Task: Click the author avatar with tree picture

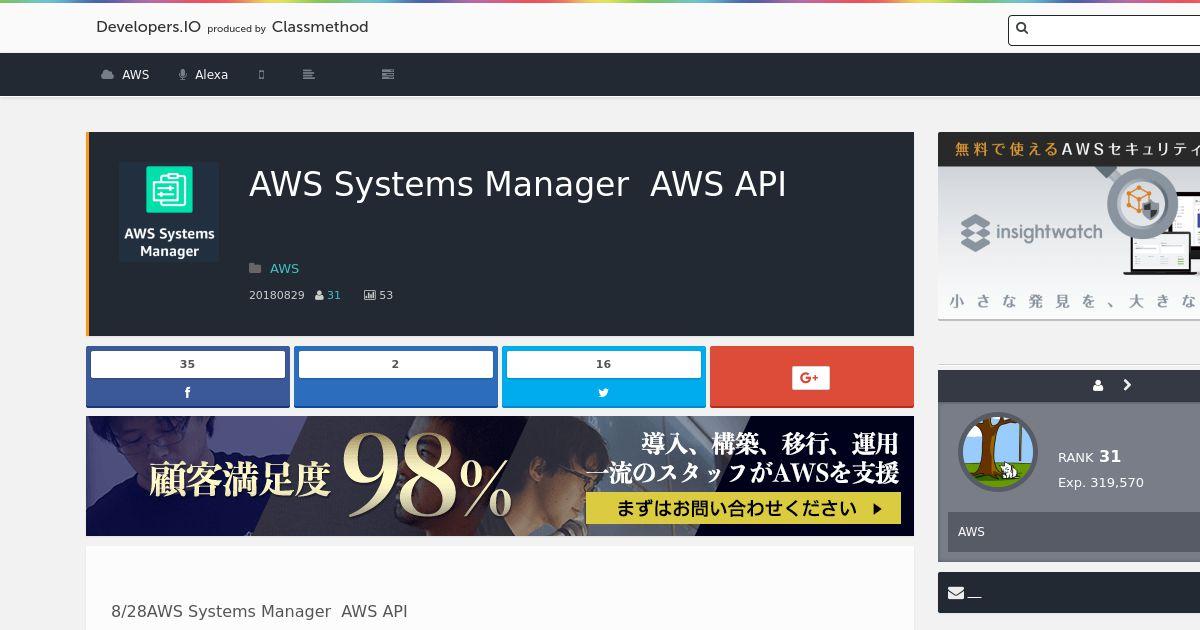Action: click(x=998, y=451)
